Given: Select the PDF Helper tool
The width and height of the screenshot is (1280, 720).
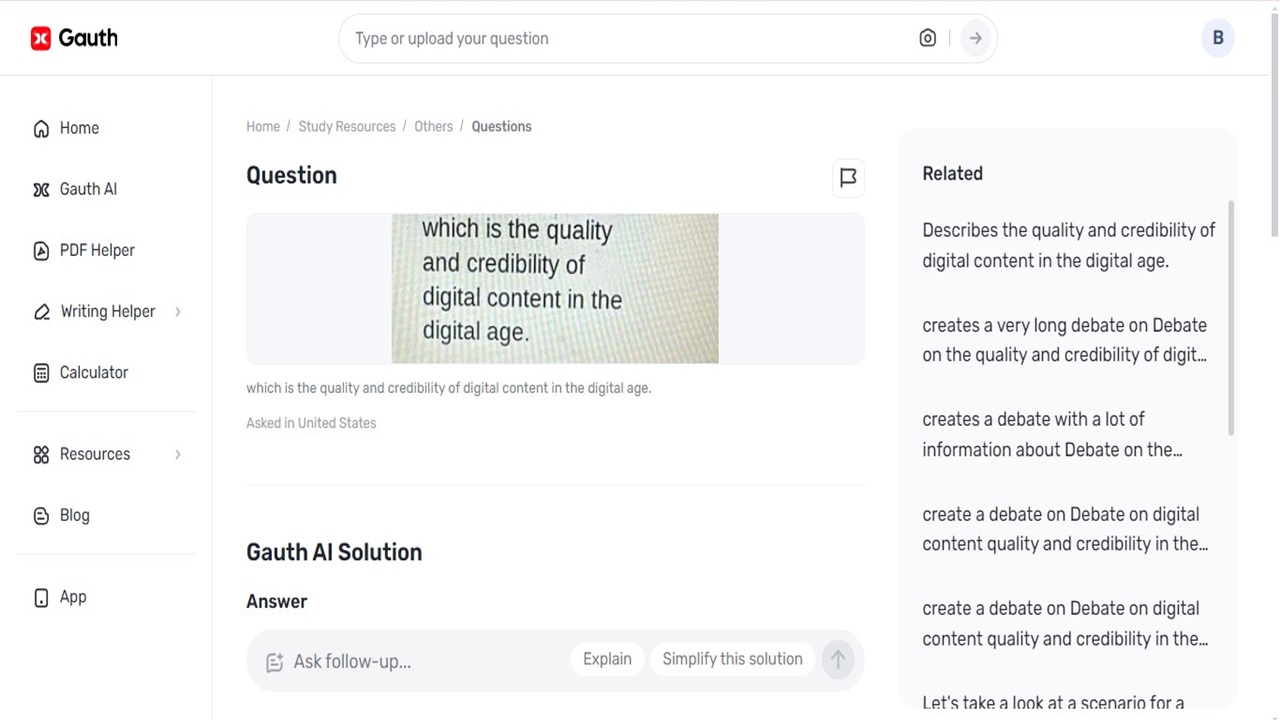Looking at the screenshot, I should tap(97, 250).
